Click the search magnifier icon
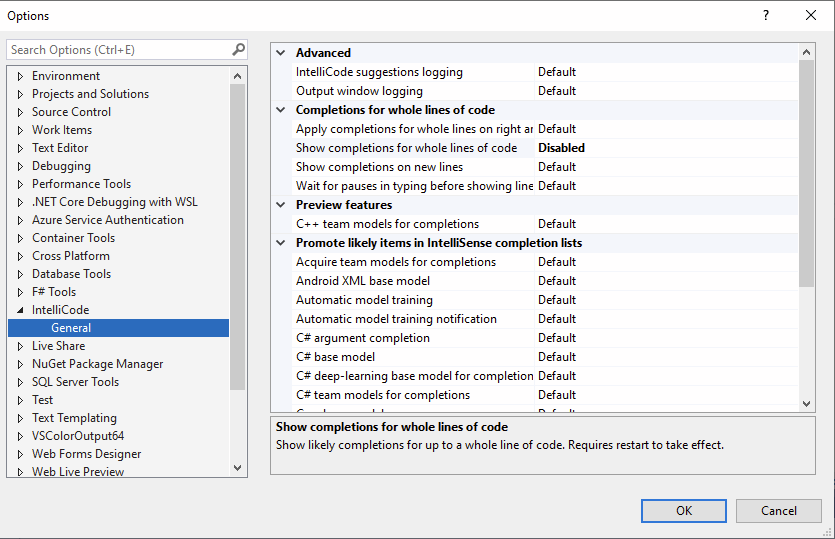This screenshot has height=539, width=835. click(x=239, y=50)
